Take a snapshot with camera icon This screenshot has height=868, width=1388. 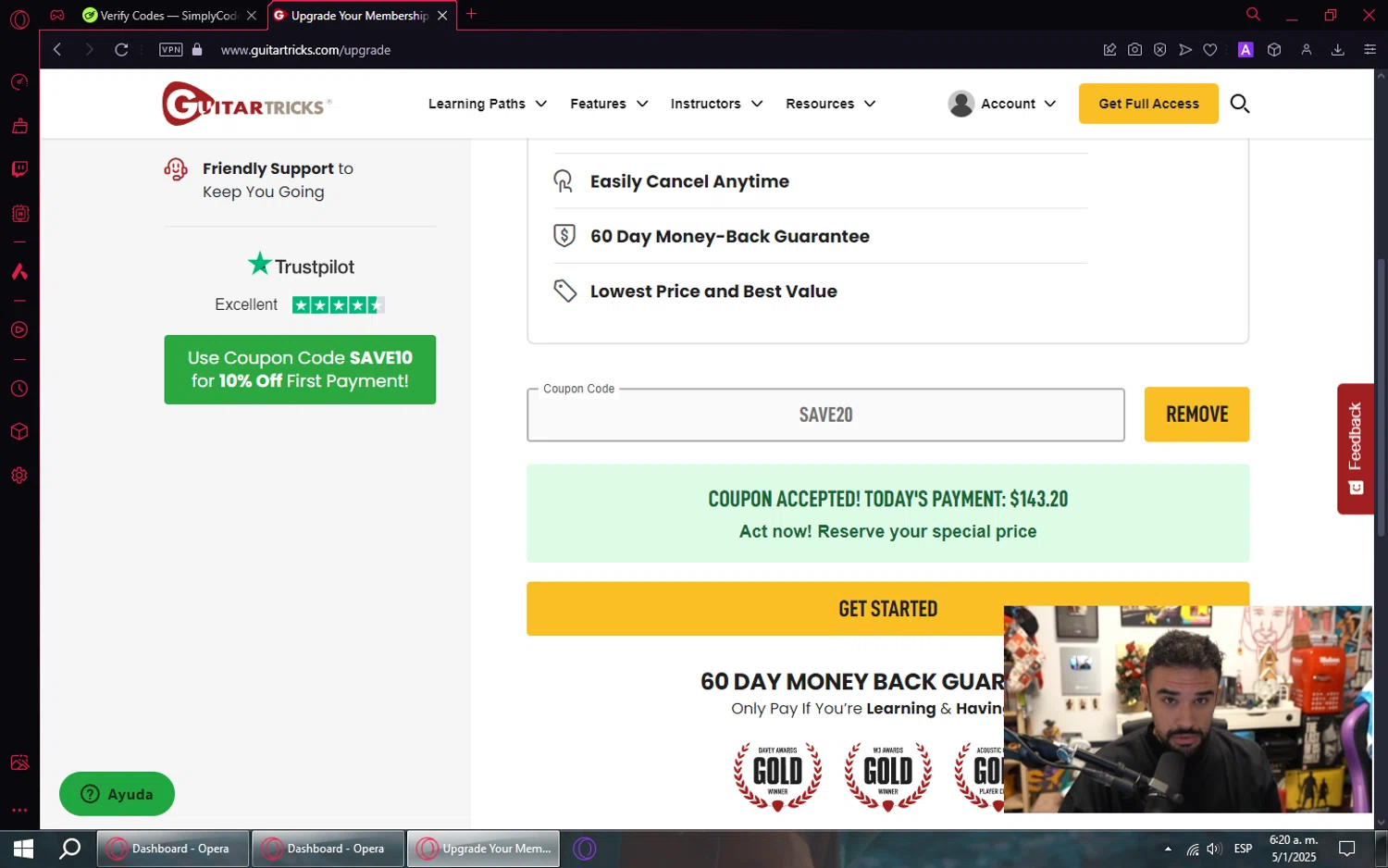coord(1134,50)
